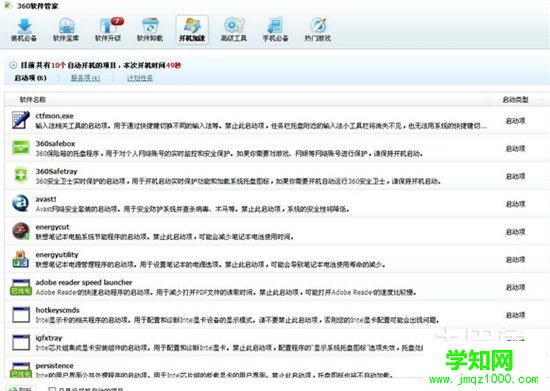Select the 360Safetray entry name
Image resolution: width=550 pixels, height=391 pixels.
coord(56,171)
